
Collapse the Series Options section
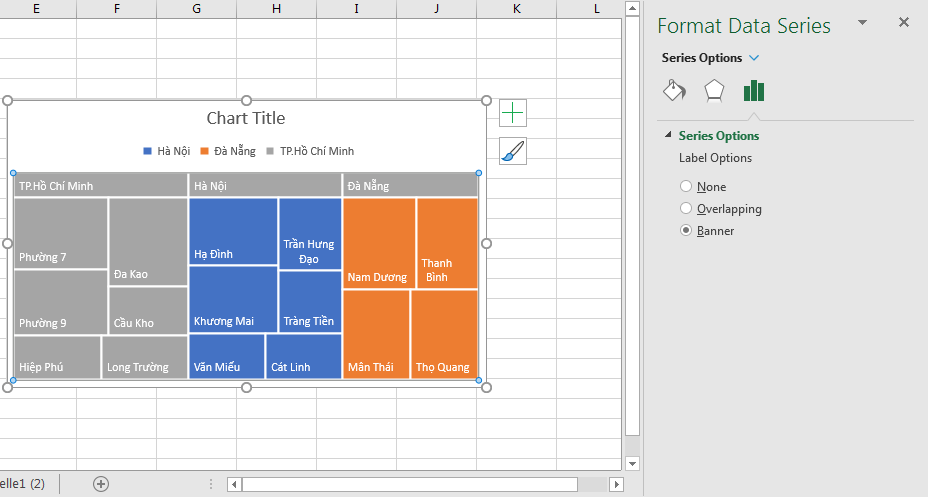click(666, 136)
